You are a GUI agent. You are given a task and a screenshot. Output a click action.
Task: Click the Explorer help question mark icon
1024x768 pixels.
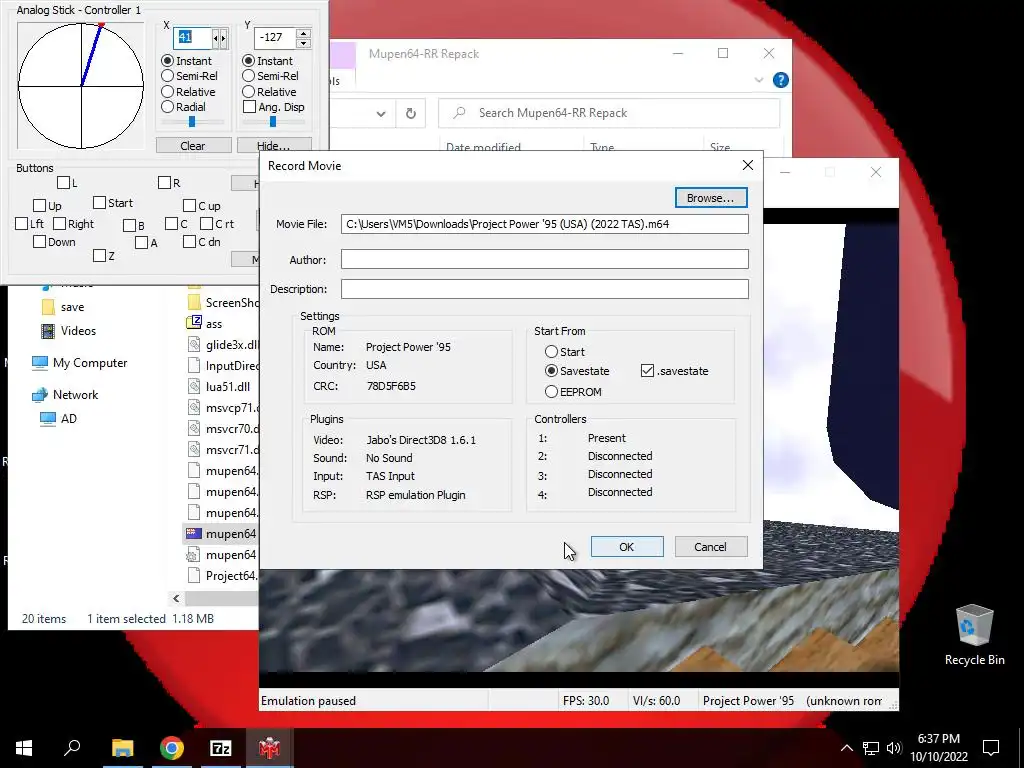point(780,80)
